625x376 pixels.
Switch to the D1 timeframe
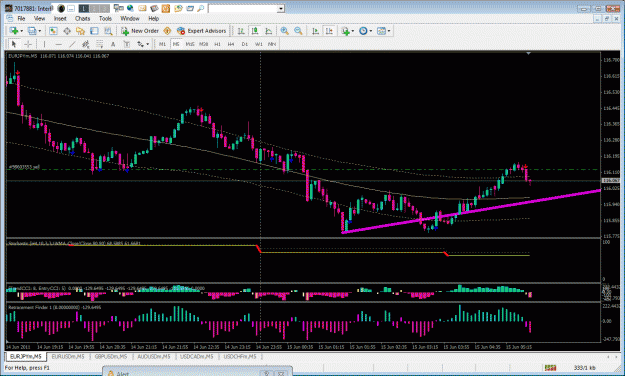(x=245, y=44)
